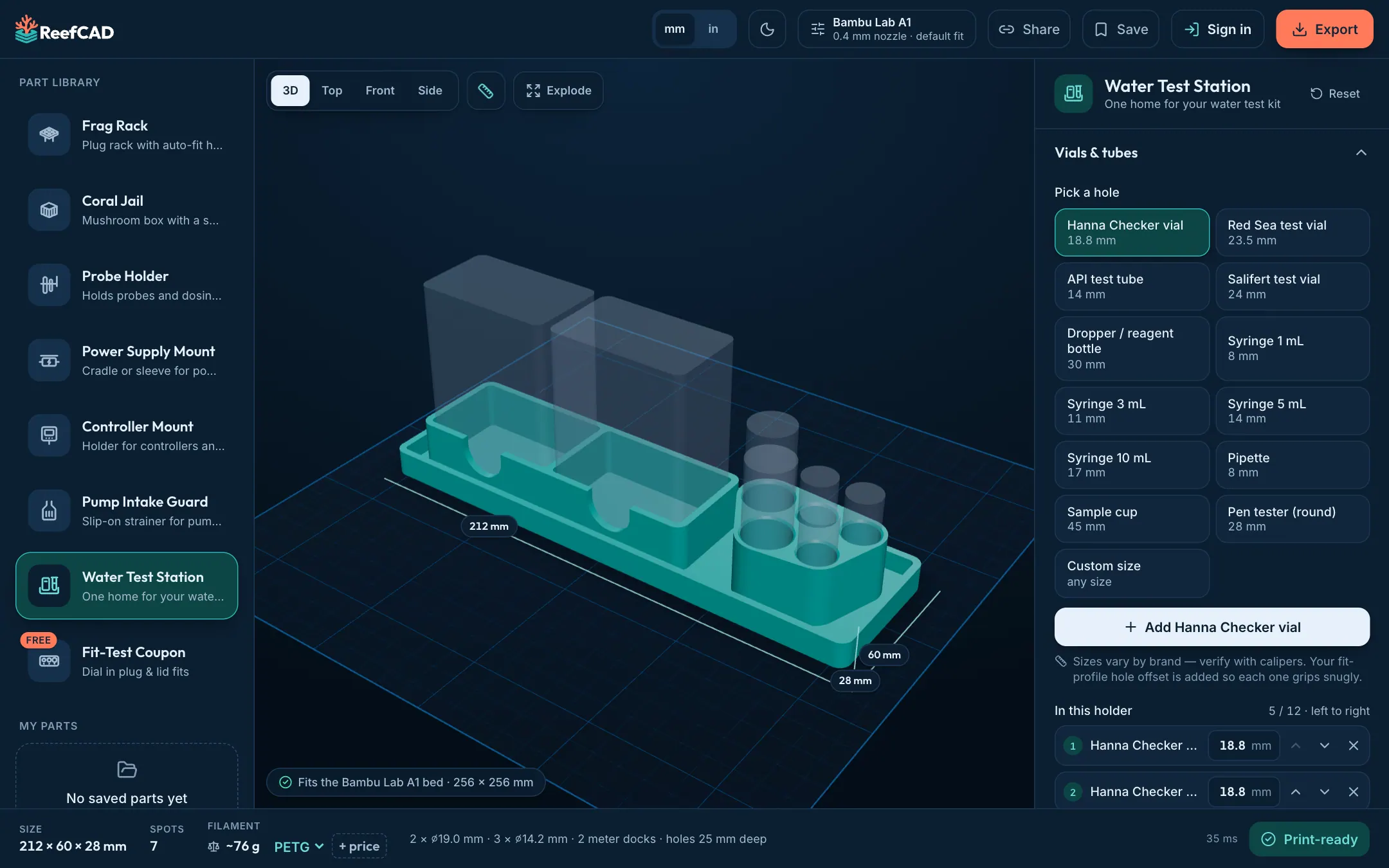Collapse the Vials & tubes section
This screenshot has height=868, width=1389.
1361,152
